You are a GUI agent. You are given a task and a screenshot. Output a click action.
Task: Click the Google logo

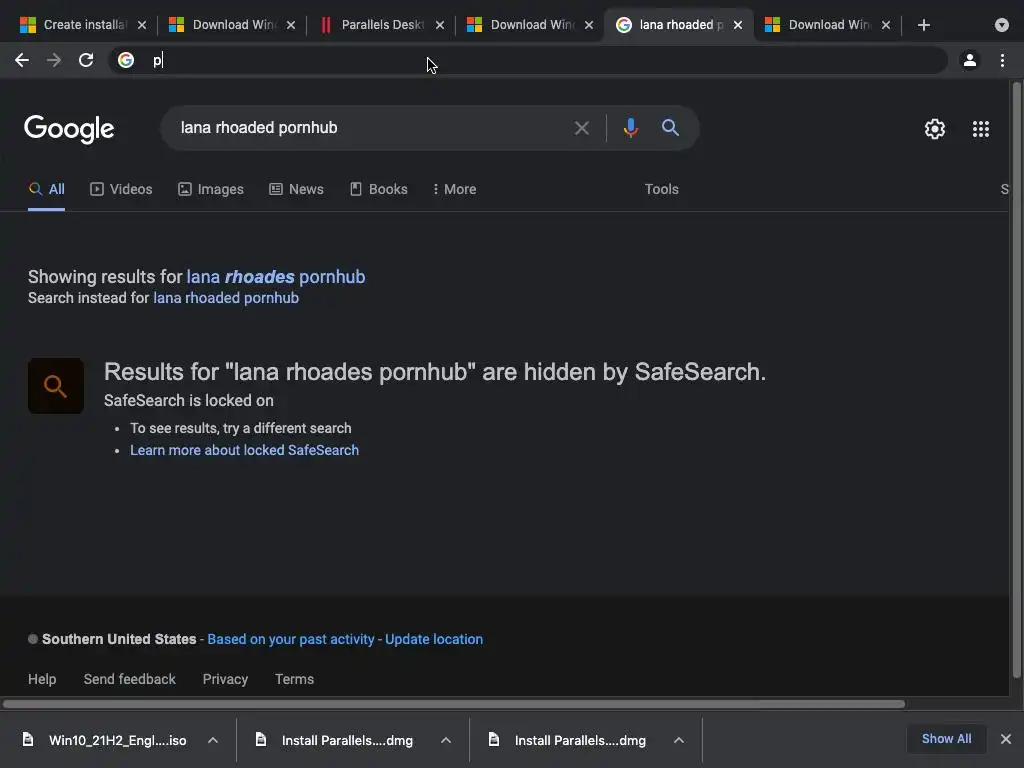[x=69, y=129]
